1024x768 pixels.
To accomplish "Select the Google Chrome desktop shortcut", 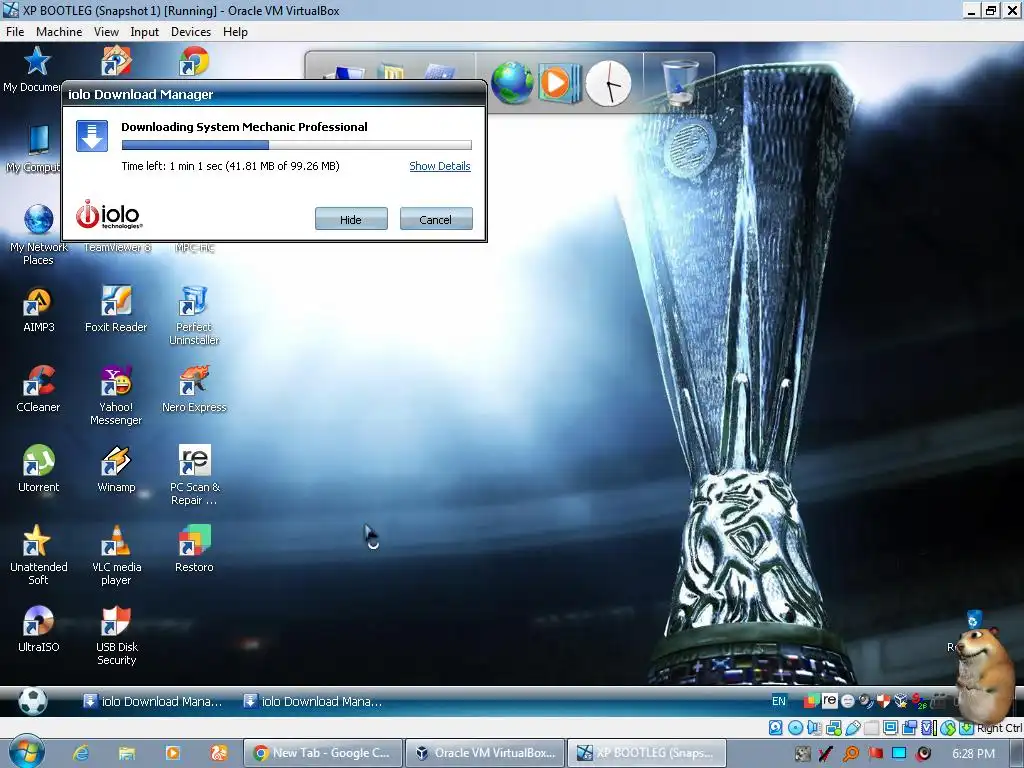I will point(193,61).
